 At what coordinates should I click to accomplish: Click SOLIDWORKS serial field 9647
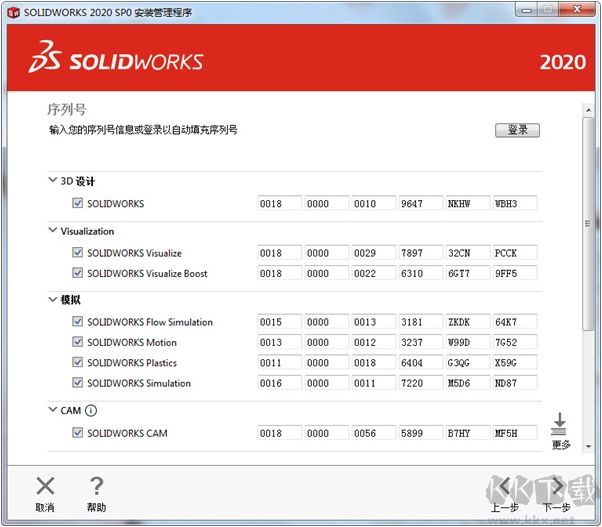click(x=420, y=203)
